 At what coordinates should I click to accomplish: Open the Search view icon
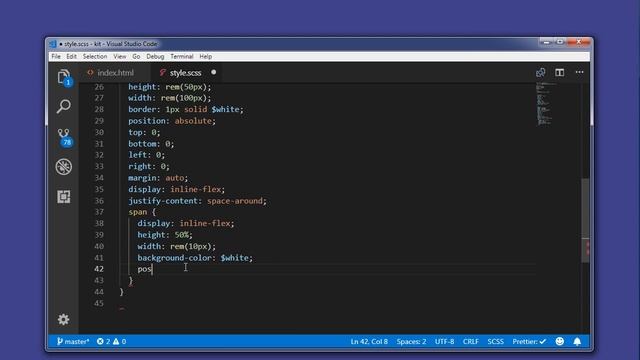click(64, 106)
